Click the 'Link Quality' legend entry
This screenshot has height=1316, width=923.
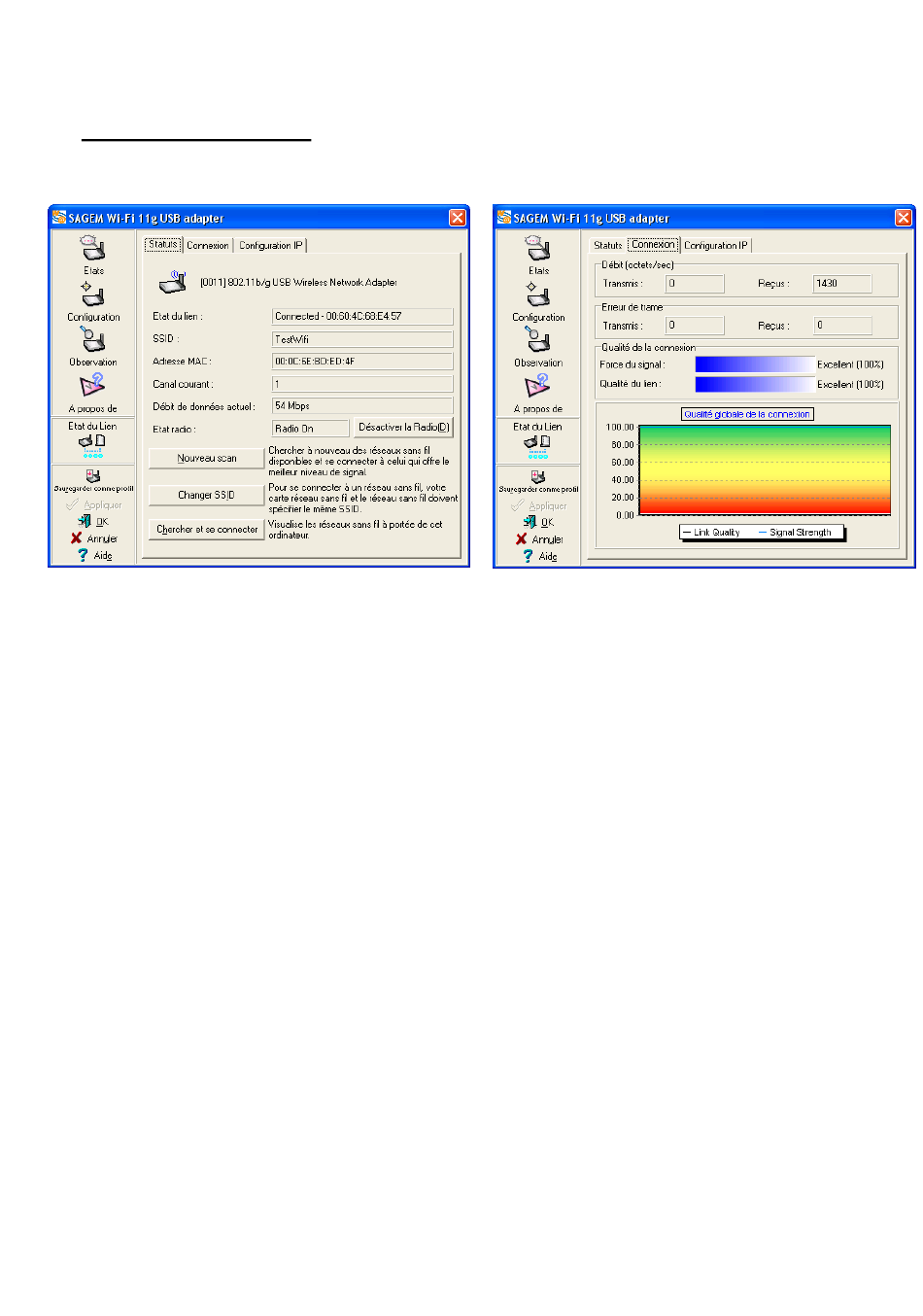click(x=712, y=533)
